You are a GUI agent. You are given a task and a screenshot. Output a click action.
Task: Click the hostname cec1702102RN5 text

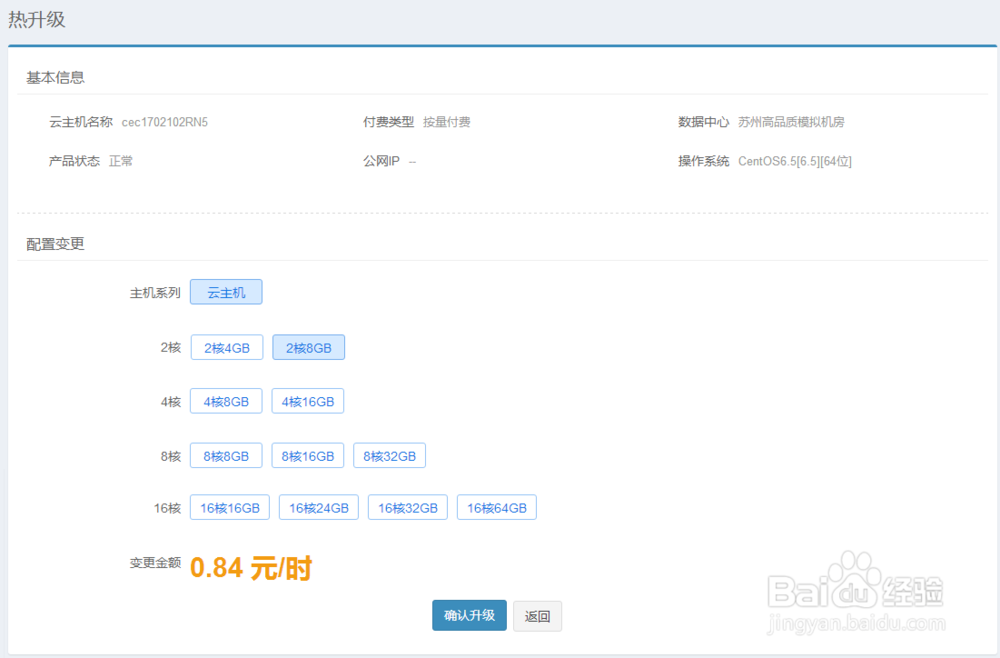[166, 121]
